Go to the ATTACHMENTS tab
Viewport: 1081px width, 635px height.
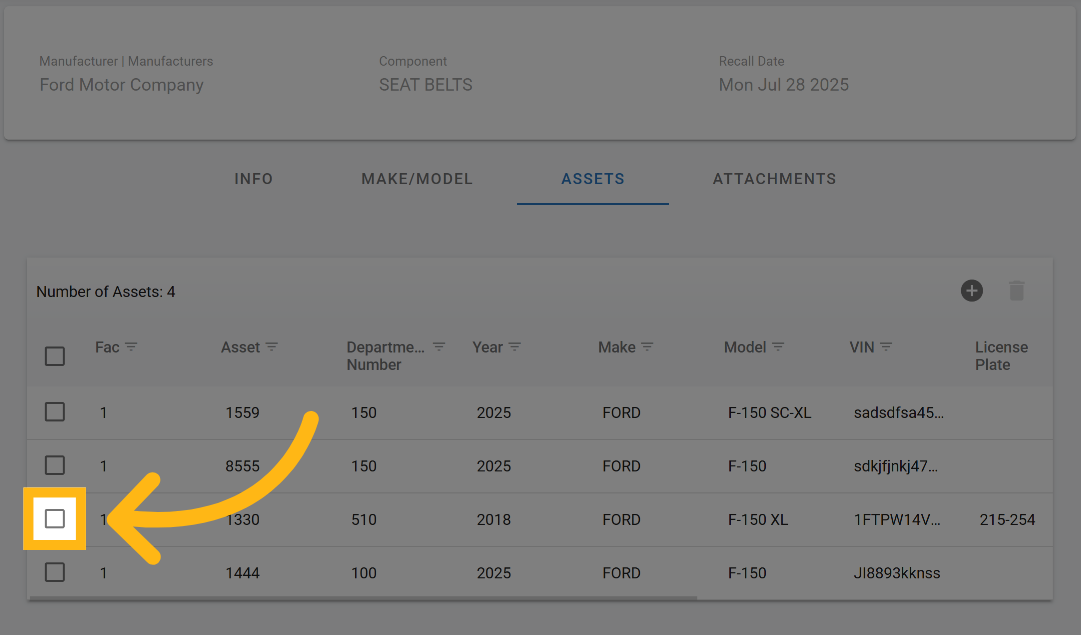774,179
